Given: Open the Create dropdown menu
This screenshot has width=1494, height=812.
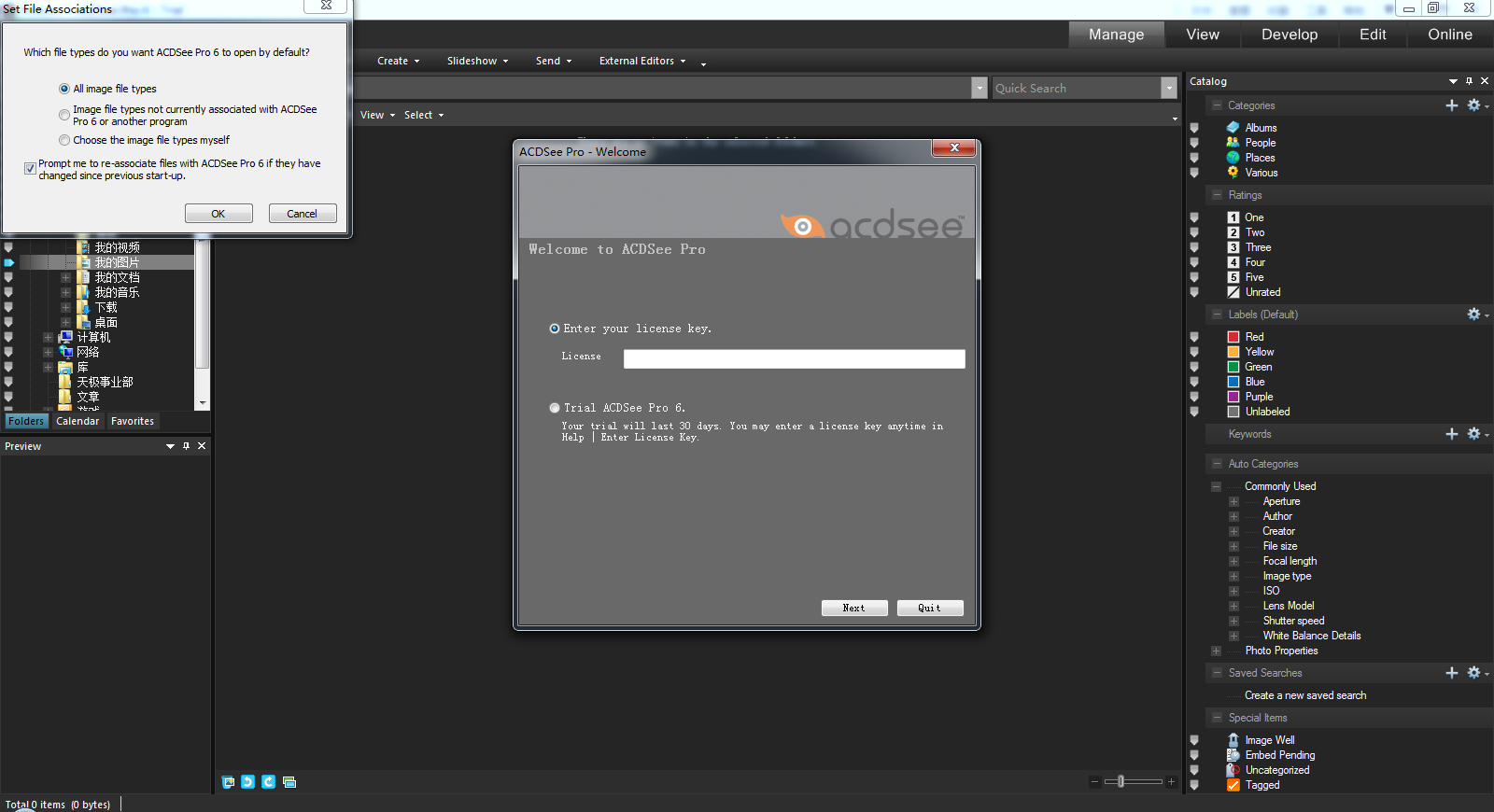Looking at the screenshot, I should pyautogui.click(x=398, y=61).
